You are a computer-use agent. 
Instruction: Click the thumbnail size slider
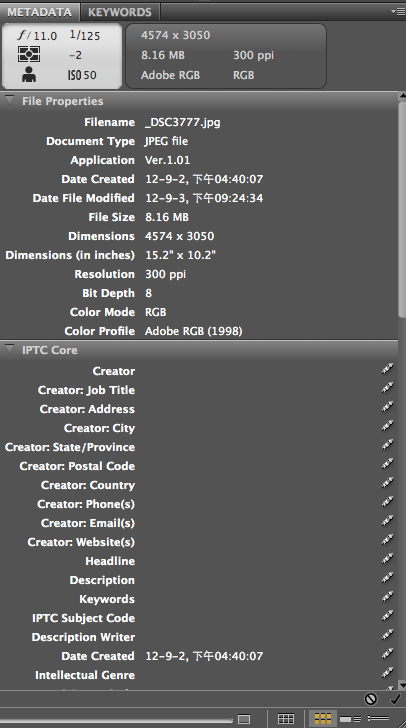coord(116,721)
